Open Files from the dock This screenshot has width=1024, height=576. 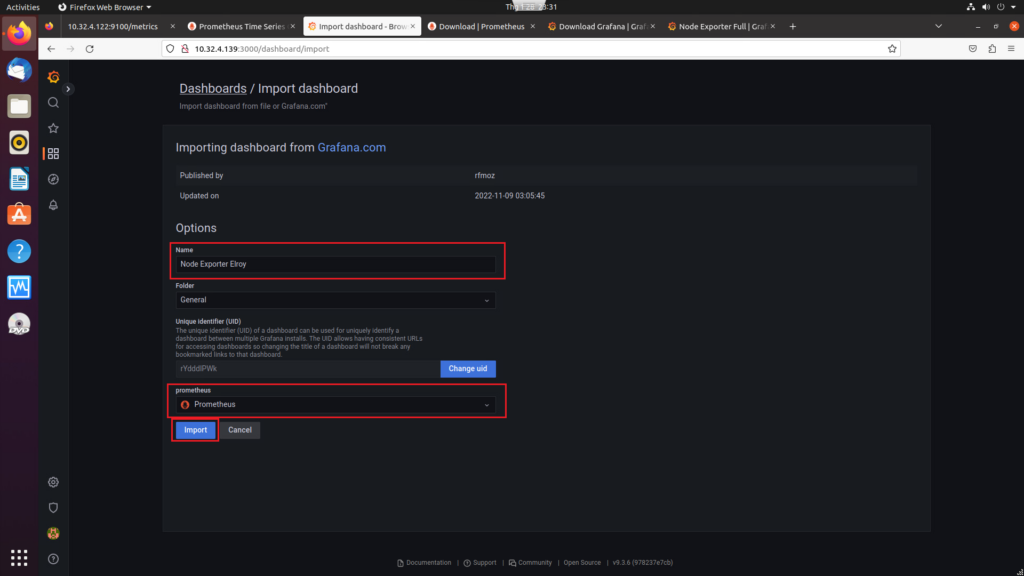coord(19,106)
